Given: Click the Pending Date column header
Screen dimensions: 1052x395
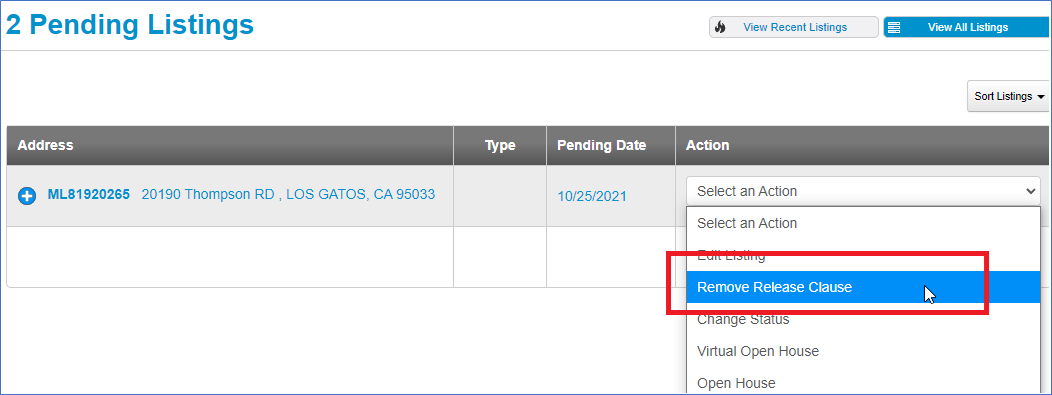Looking at the screenshot, I should (x=601, y=146).
